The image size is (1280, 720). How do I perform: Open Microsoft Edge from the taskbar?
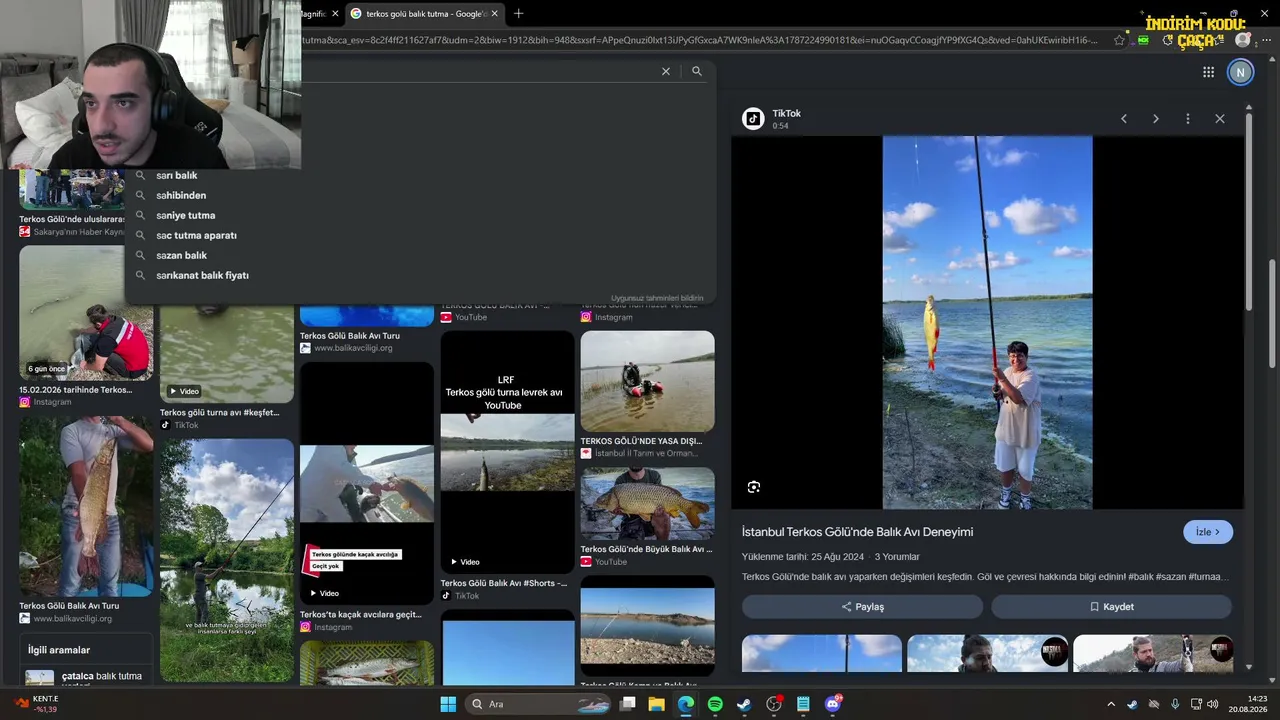pyautogui.click(x=686, y=704)
